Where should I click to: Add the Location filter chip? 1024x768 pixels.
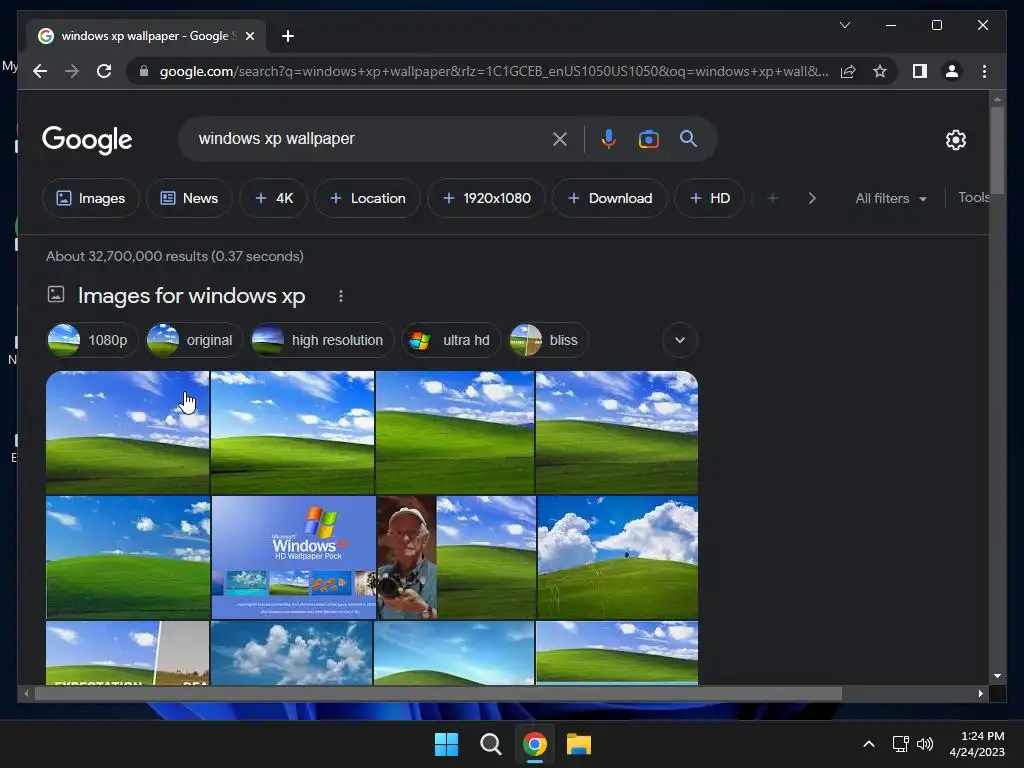pyautogui.click(x=368, y=198)
